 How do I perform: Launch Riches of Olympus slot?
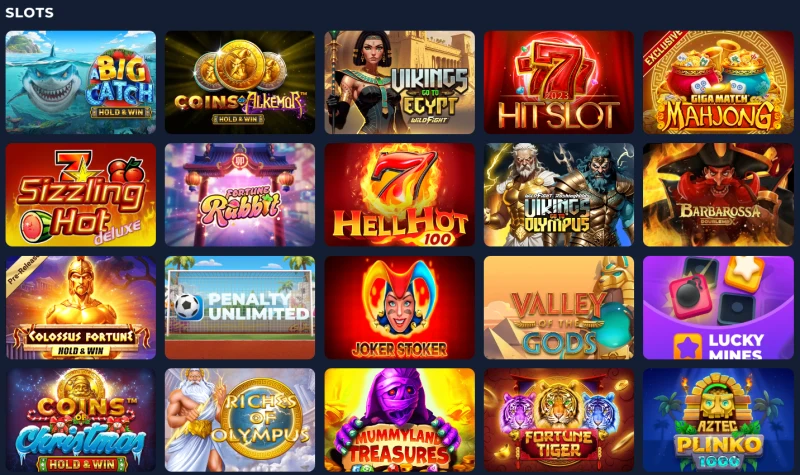point(240,420)
